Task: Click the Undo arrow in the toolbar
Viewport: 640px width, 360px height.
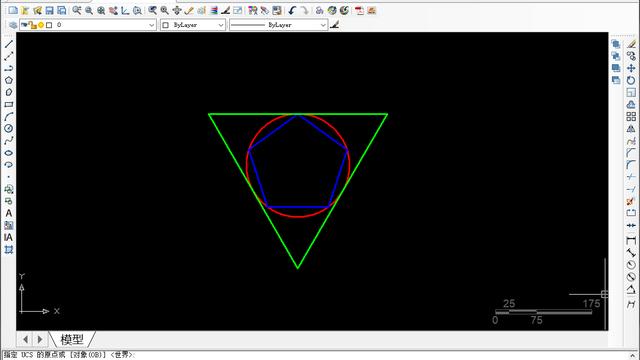Action: 292,10
